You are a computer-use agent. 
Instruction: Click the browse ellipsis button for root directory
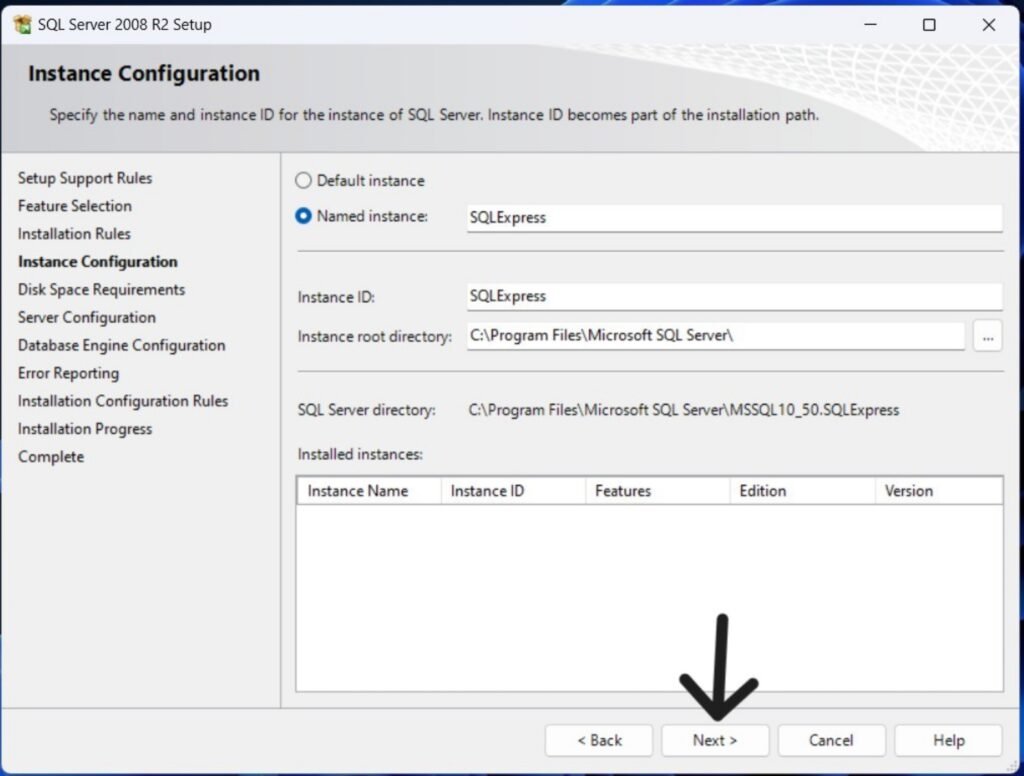coord(987,337)
